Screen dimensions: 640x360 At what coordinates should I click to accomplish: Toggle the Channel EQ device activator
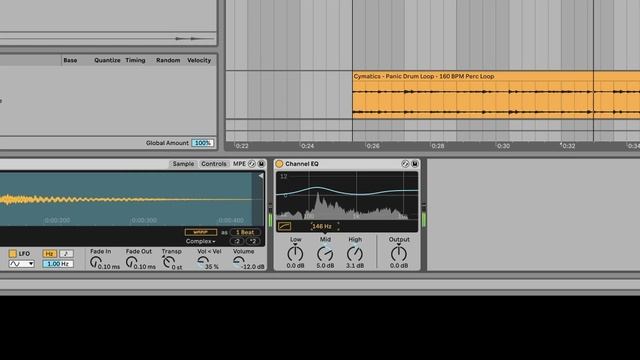[x=279, y=164]
